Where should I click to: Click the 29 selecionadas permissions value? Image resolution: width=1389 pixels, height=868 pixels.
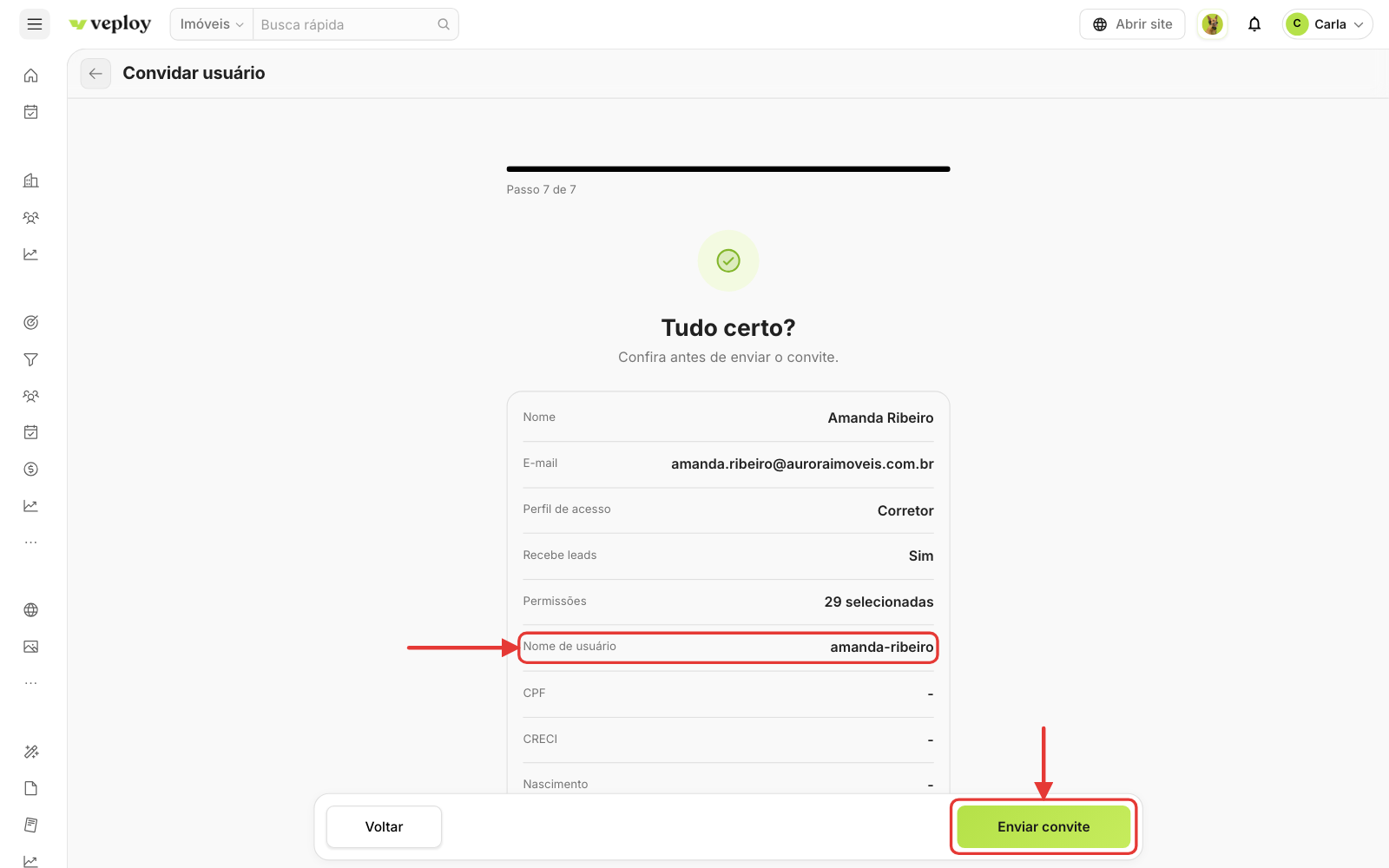tap(879, 602)
